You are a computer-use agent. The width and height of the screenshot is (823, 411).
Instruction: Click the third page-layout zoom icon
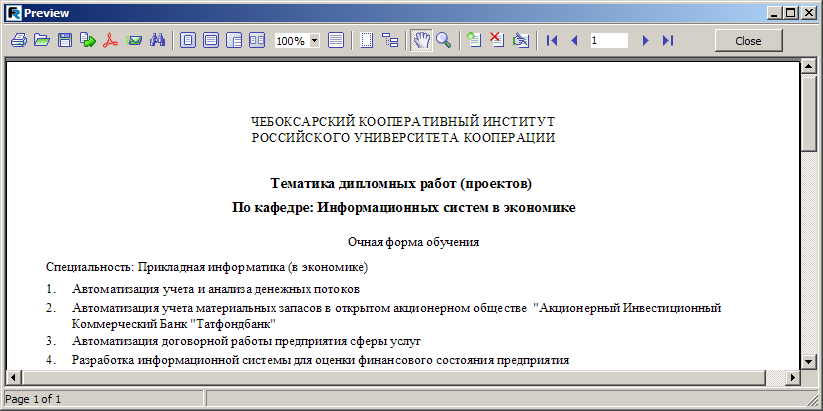click(x=234, y=40)
